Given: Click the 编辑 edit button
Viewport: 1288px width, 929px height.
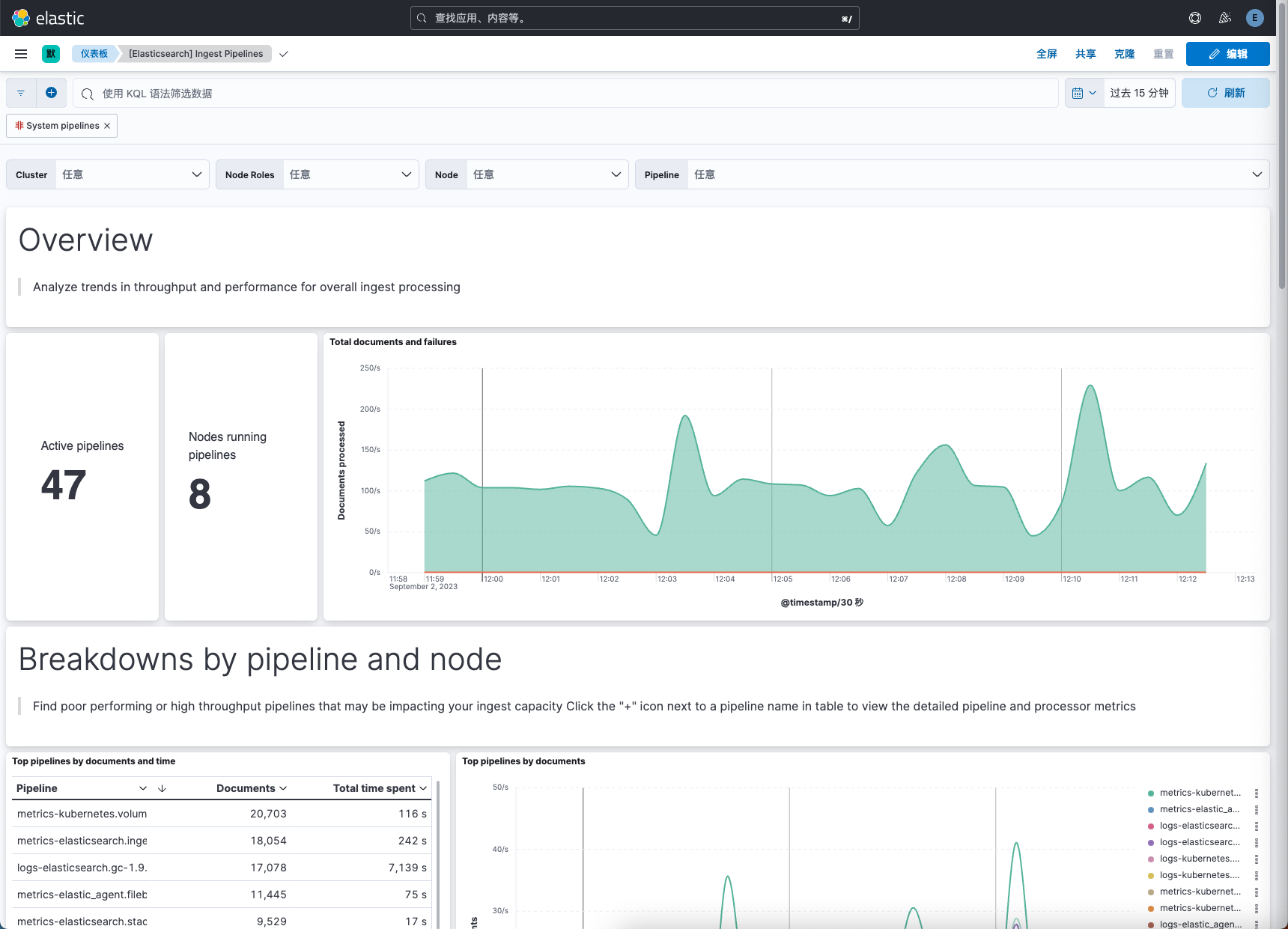Looking at the screenshot, I should (x=1228, y=54).
